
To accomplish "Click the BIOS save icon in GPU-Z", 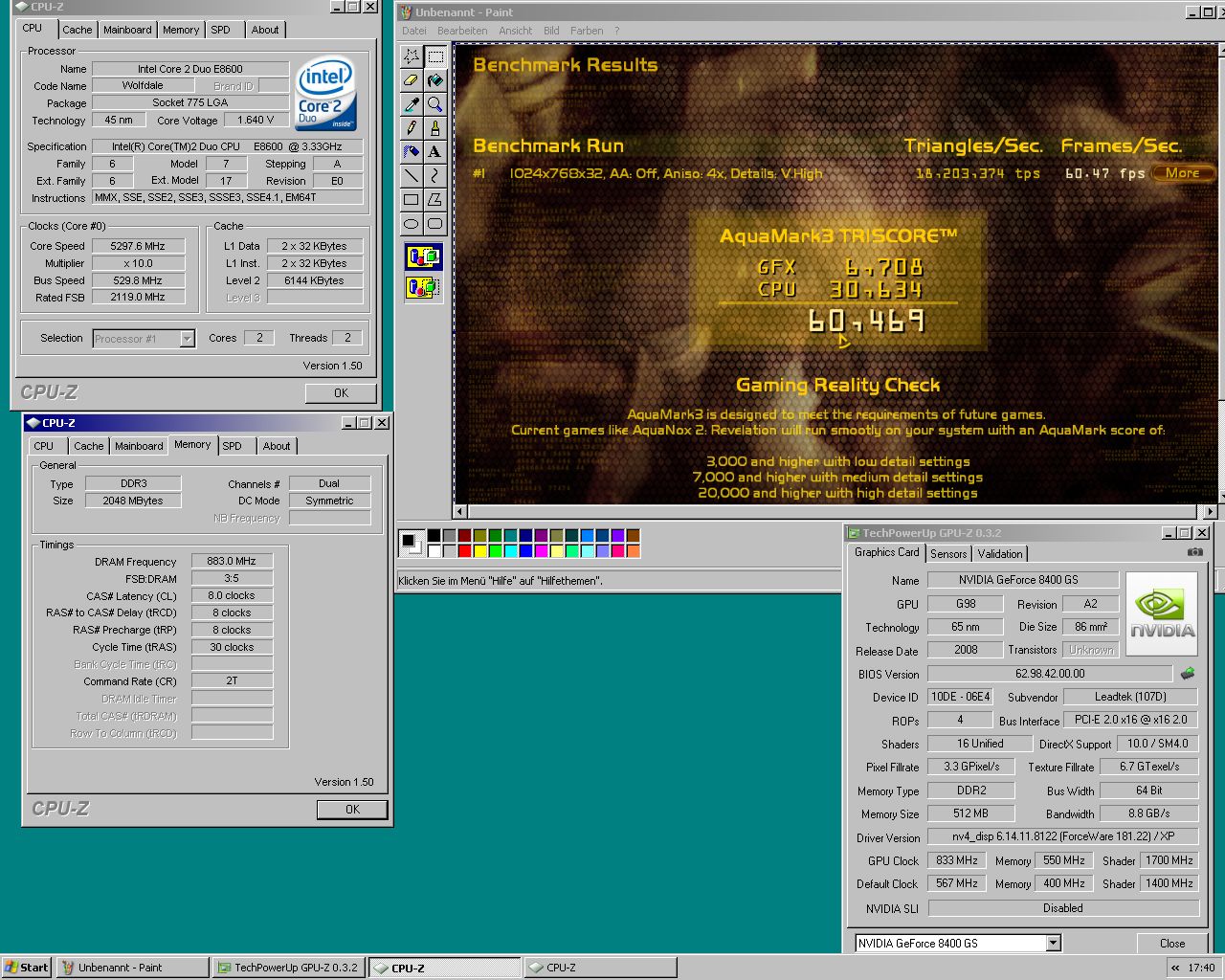I will [x=1188, y=674].
